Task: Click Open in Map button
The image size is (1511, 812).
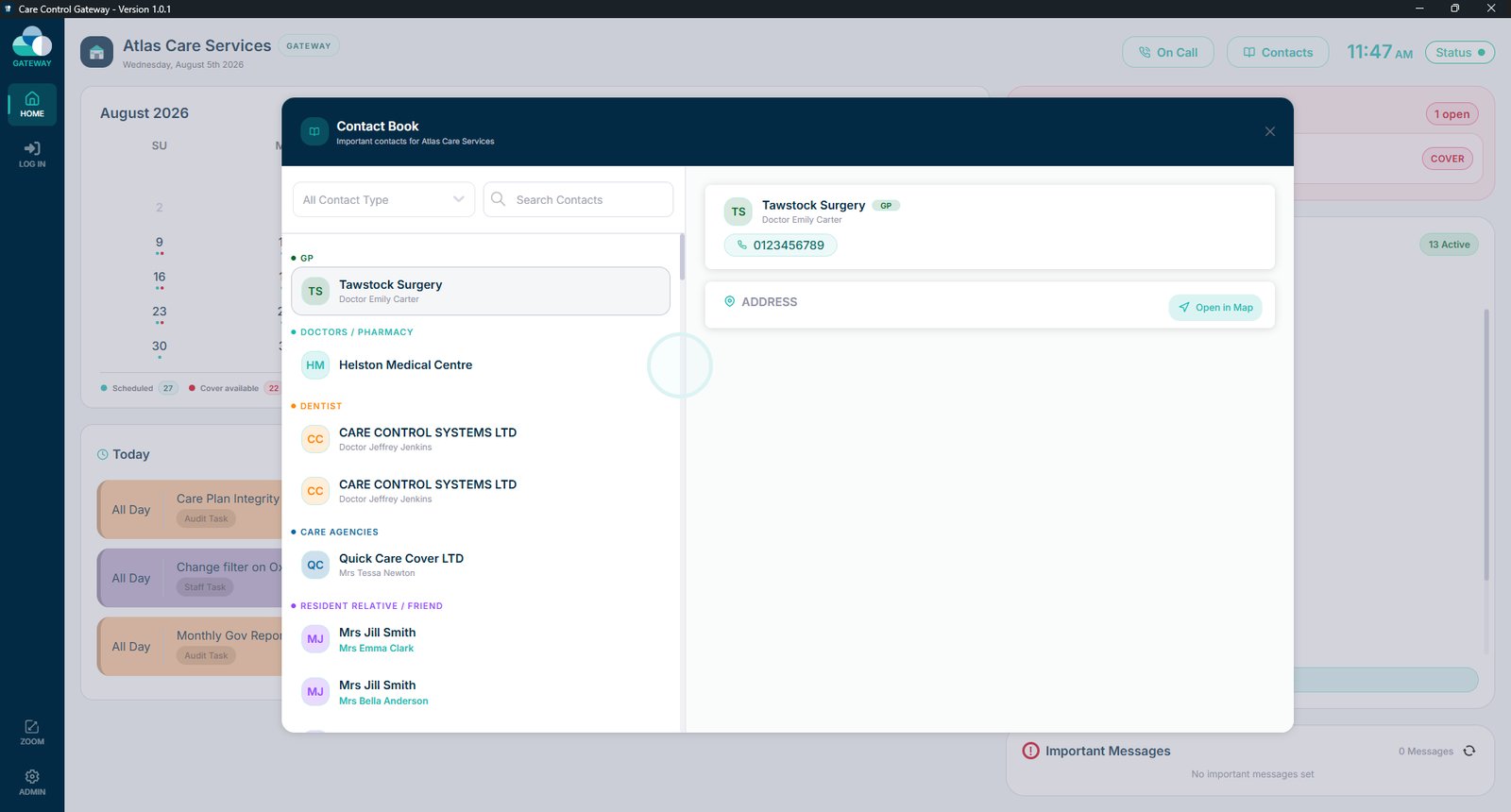Action: 1215,308
